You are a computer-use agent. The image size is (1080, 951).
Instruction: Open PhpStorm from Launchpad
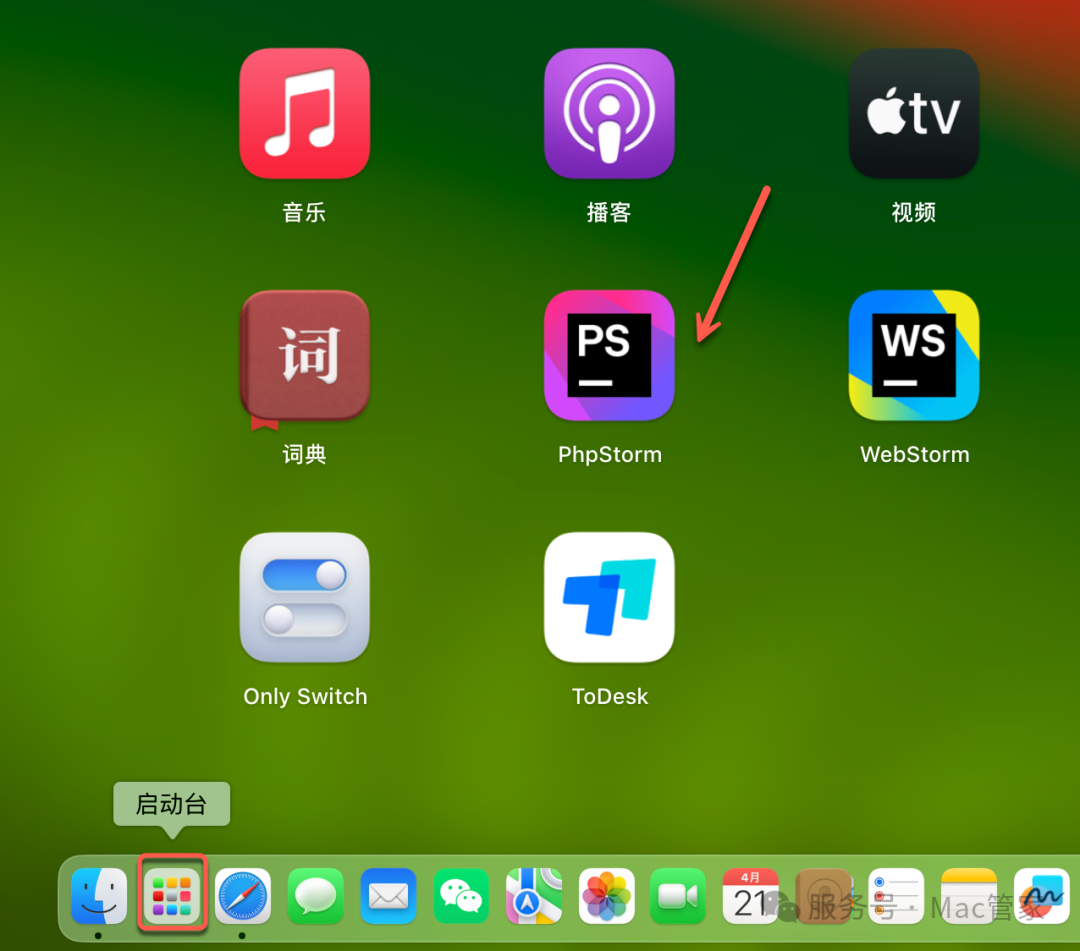click(609, 355)
